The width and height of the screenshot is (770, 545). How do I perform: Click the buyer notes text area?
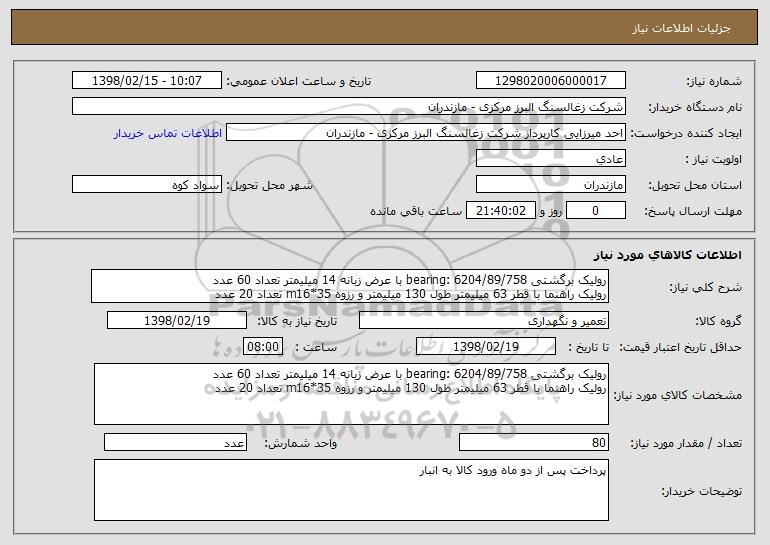point(351,490)
